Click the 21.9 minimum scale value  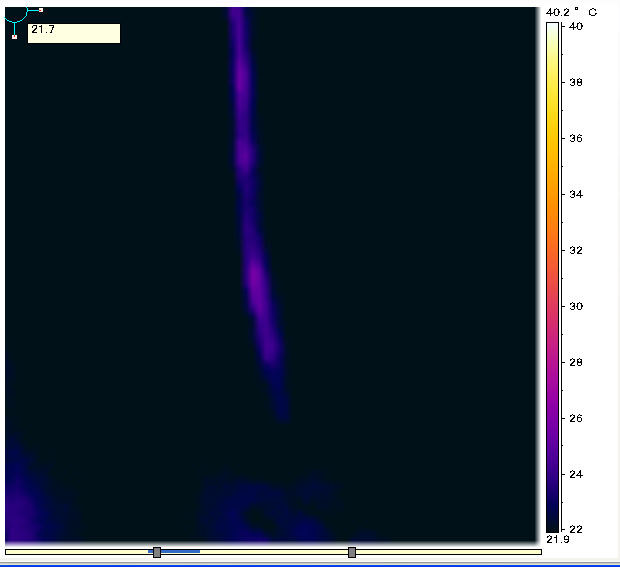(x=558, y=539)
